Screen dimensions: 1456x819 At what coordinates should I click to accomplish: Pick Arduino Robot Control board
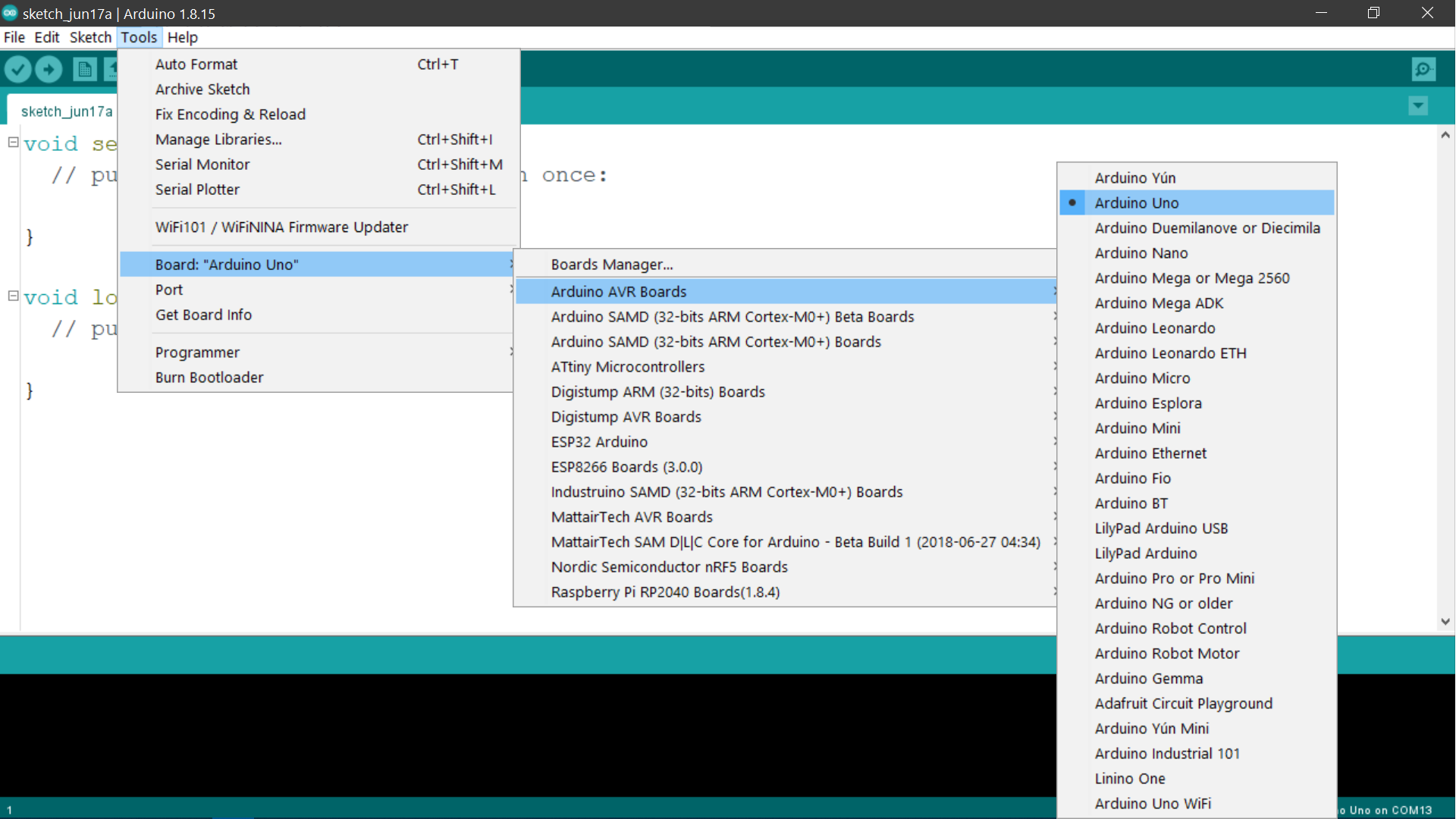click(1197, 628)
